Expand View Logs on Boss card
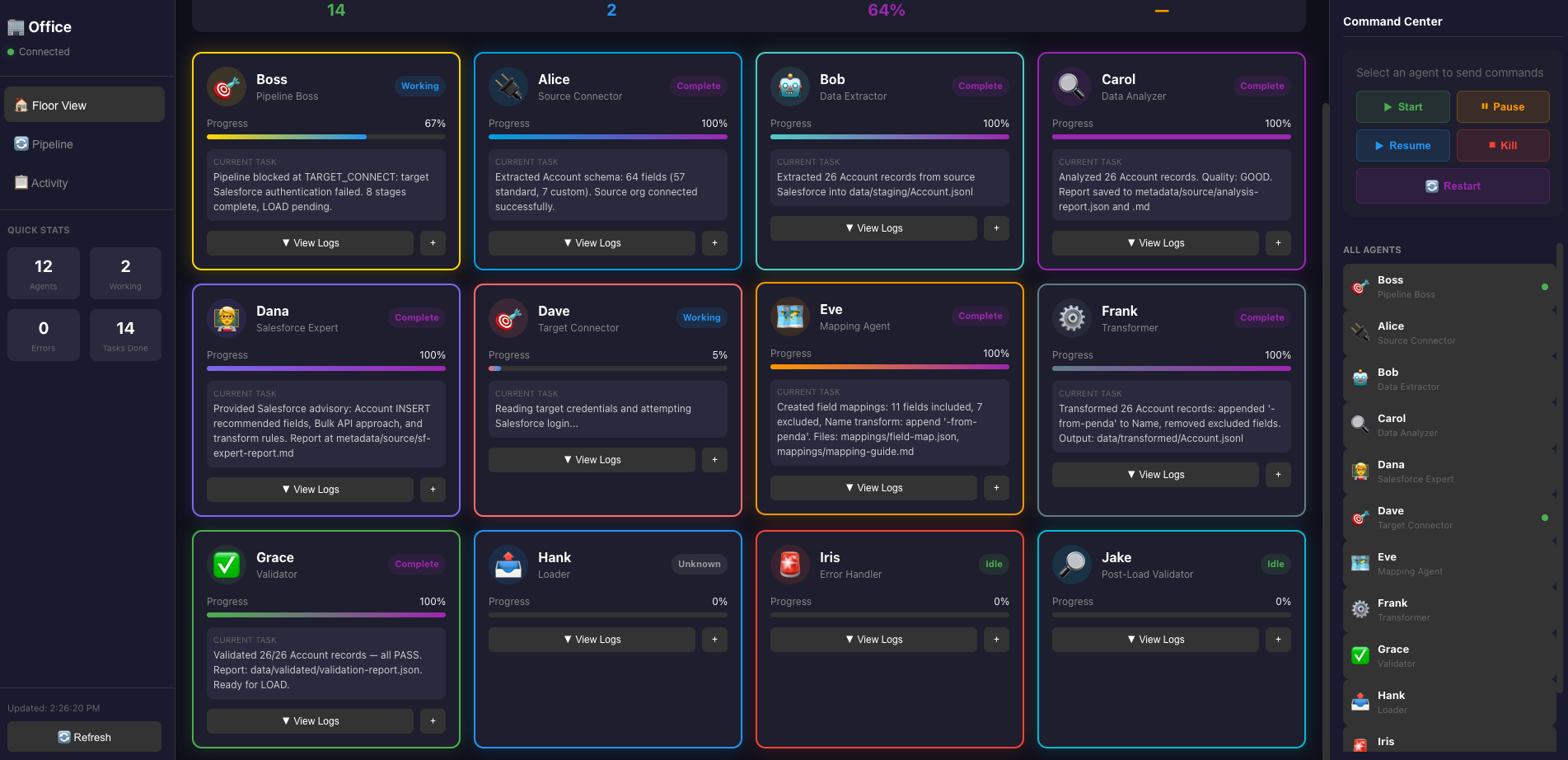The width and height of the screenshot is (1568, 760). (x=310, y=243)
